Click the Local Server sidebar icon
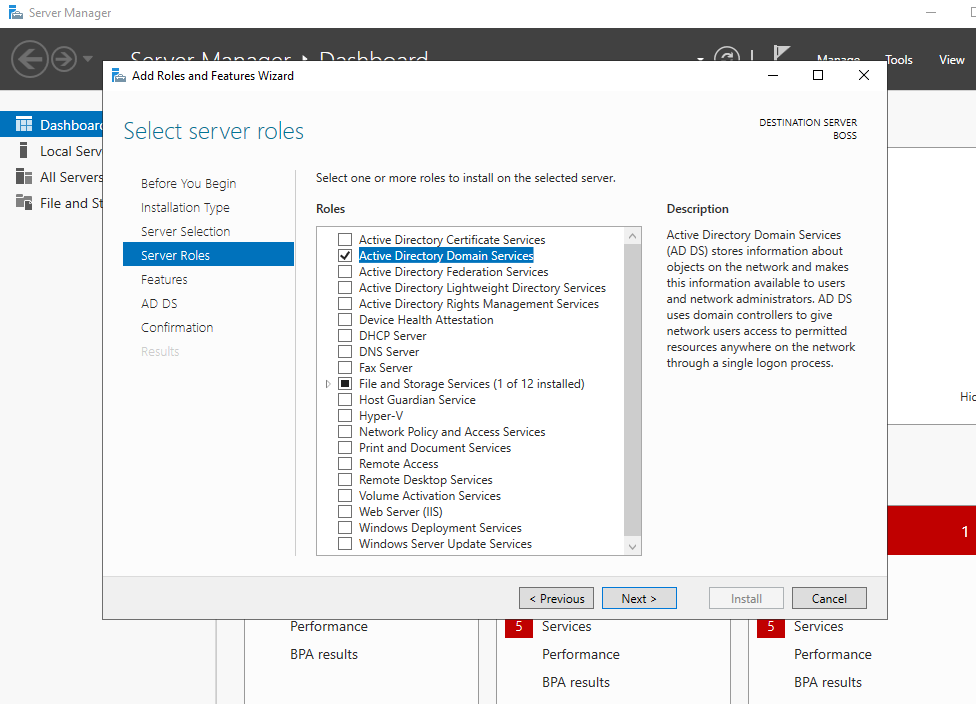The height and width of the screenshot is (704, 976). [x=23, y=151]
